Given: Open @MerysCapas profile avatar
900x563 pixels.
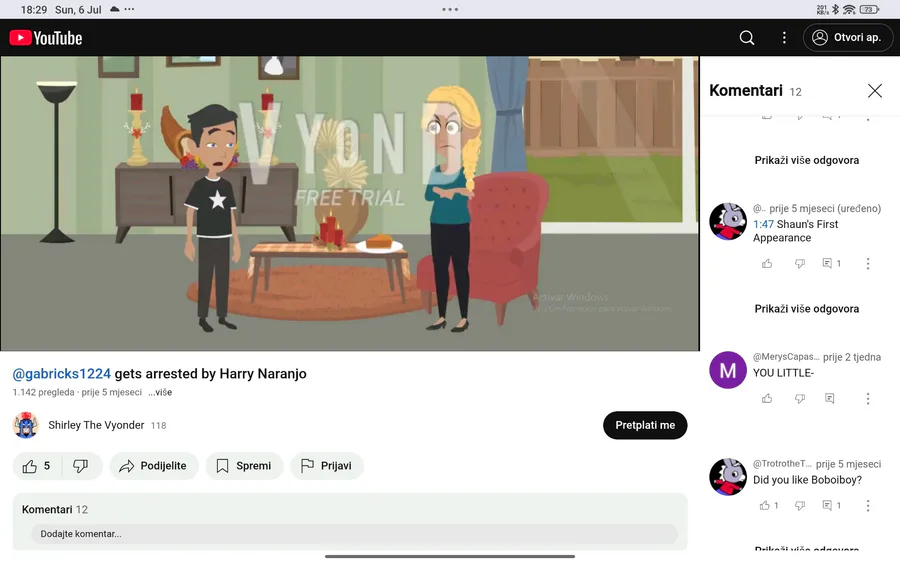Looking at the screenshot, I should [x=728, y=370].
